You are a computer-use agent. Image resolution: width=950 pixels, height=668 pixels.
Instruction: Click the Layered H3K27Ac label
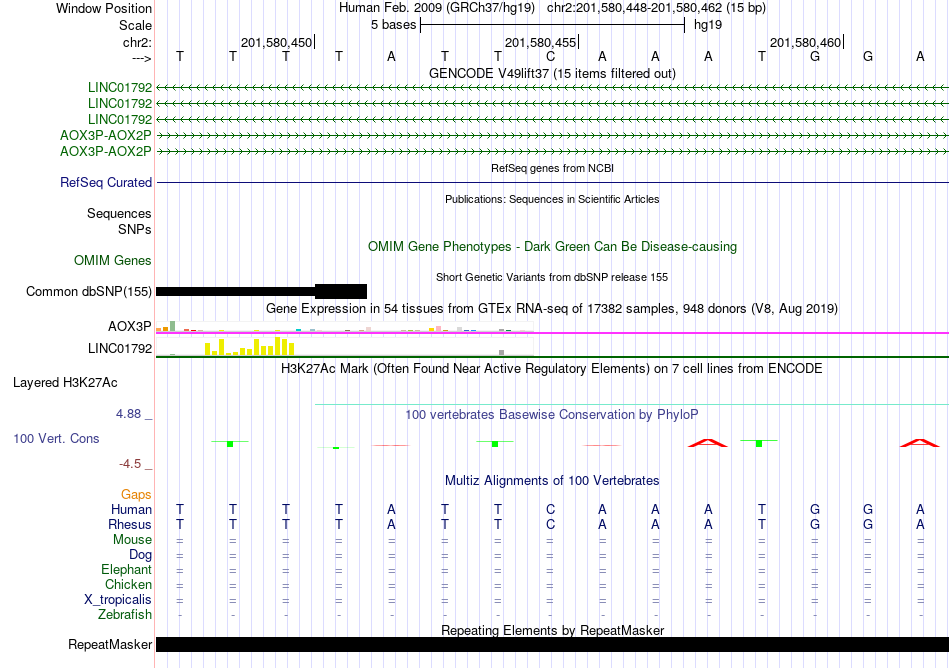[x=65, y=383]
